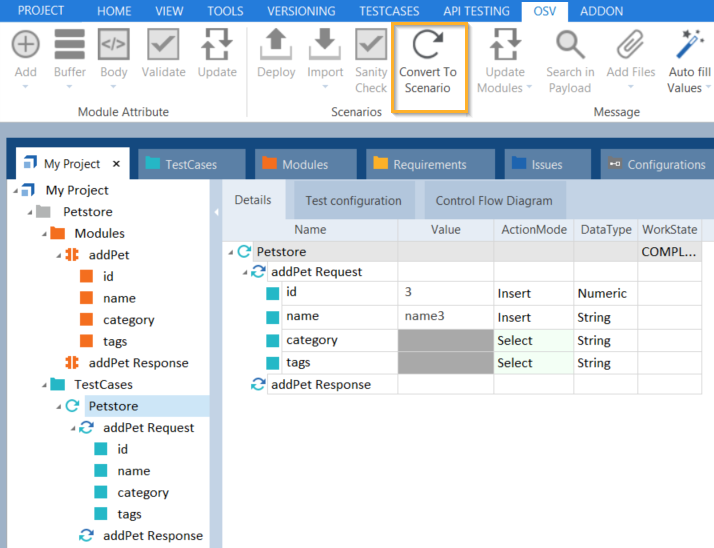The image size is (714, 548).
Task: Collapse the addPet Request grid row
Action: point(245,272)
